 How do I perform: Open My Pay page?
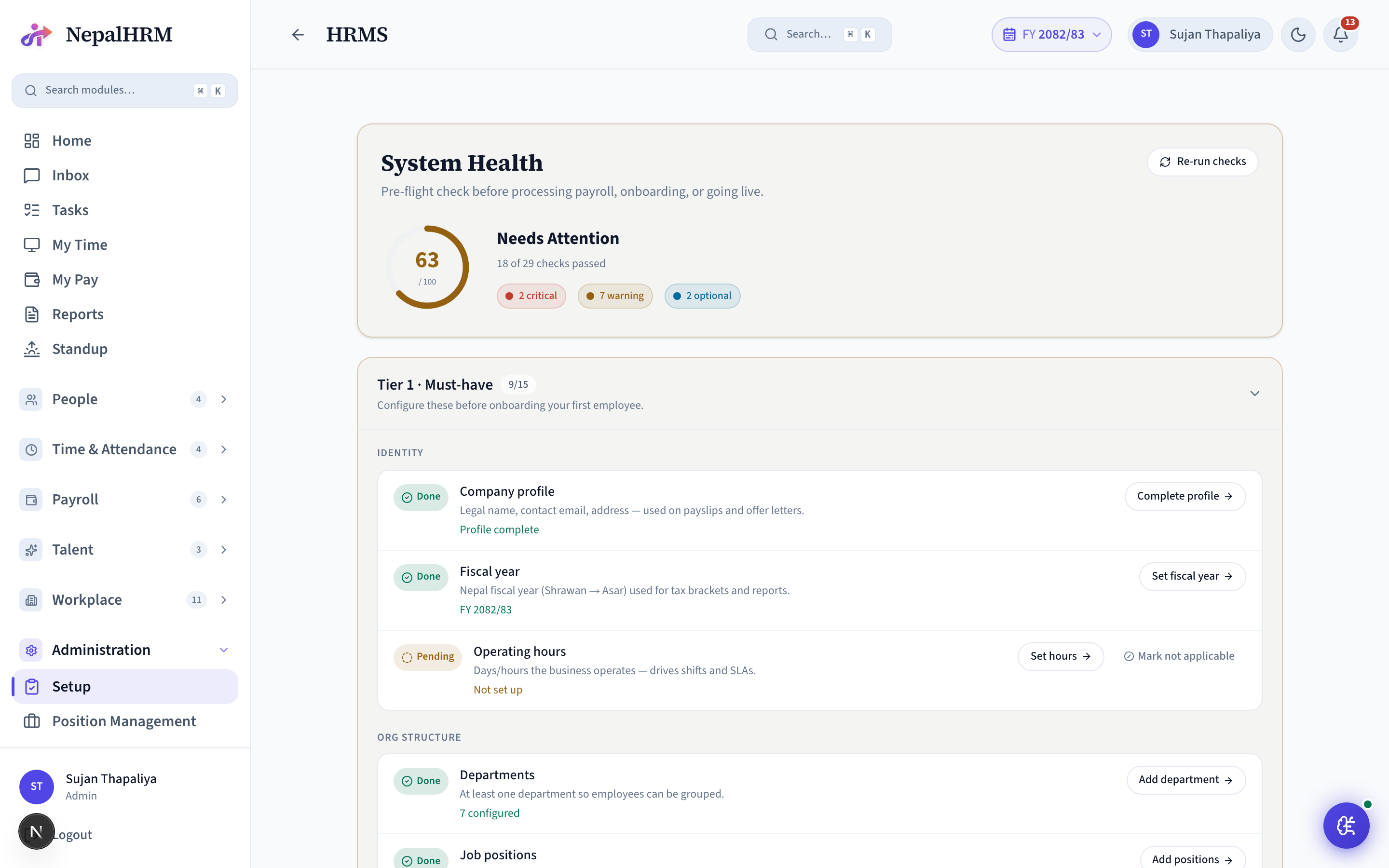(124, 280)
